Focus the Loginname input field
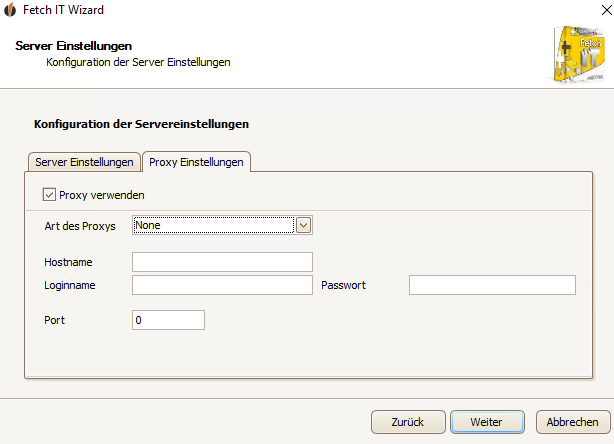614x444 pixels. point(222,285)
